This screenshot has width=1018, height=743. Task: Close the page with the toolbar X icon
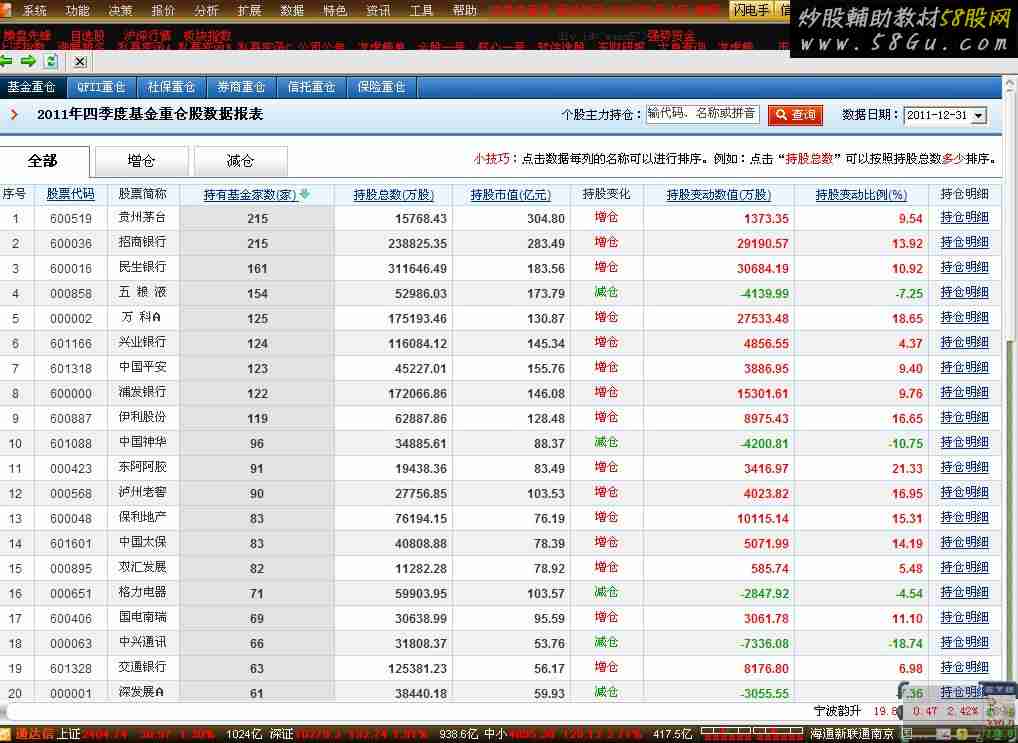point(80,62)
